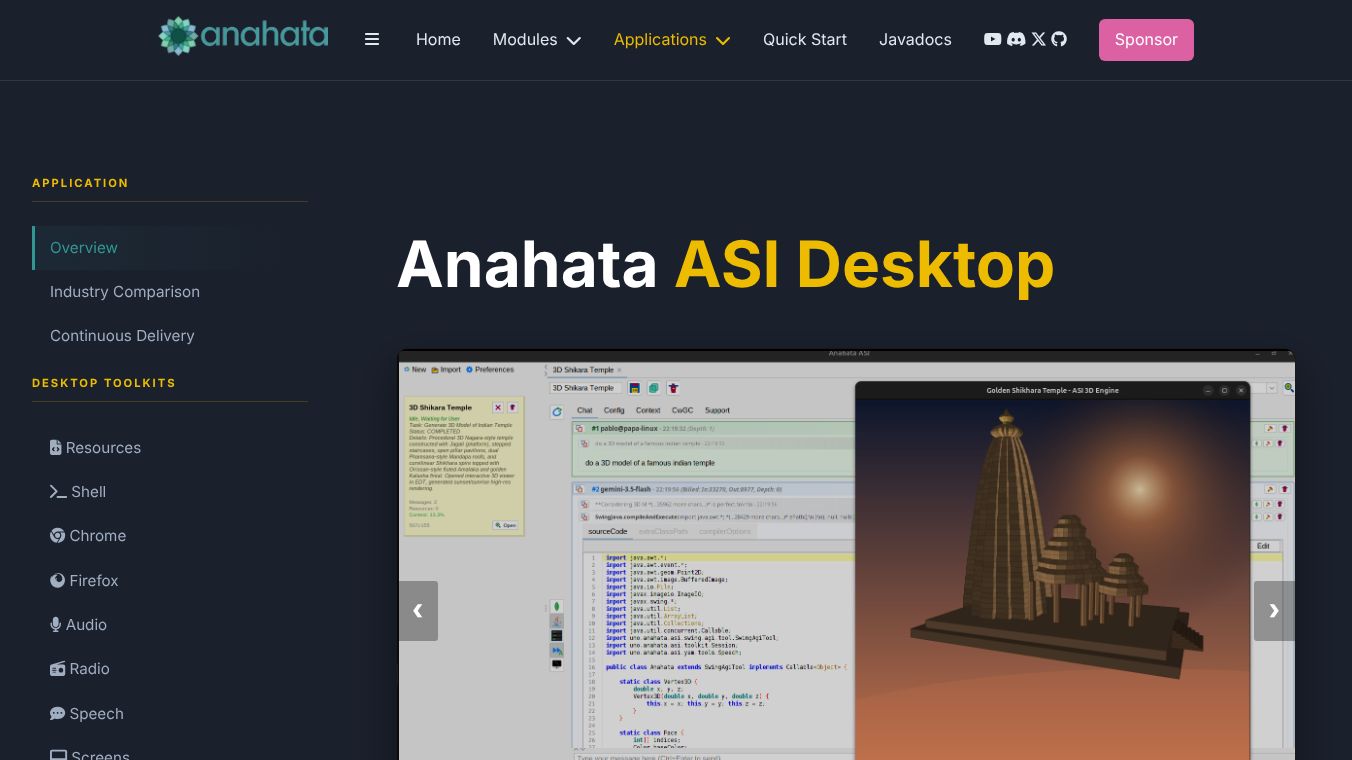Click the sourceCode tab in the screenshot
The image size is (1352, 760).
pos(607,531)
